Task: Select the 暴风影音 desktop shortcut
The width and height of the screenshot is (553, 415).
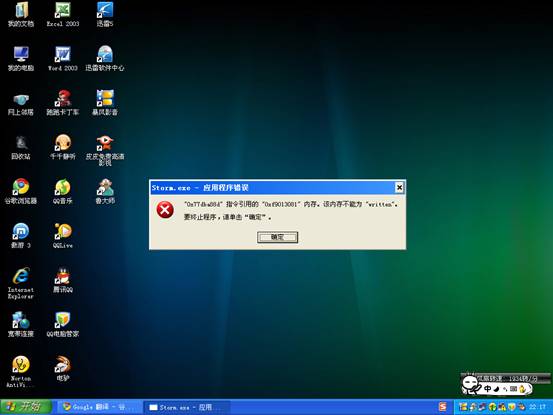Action: [x=105, y=103]
